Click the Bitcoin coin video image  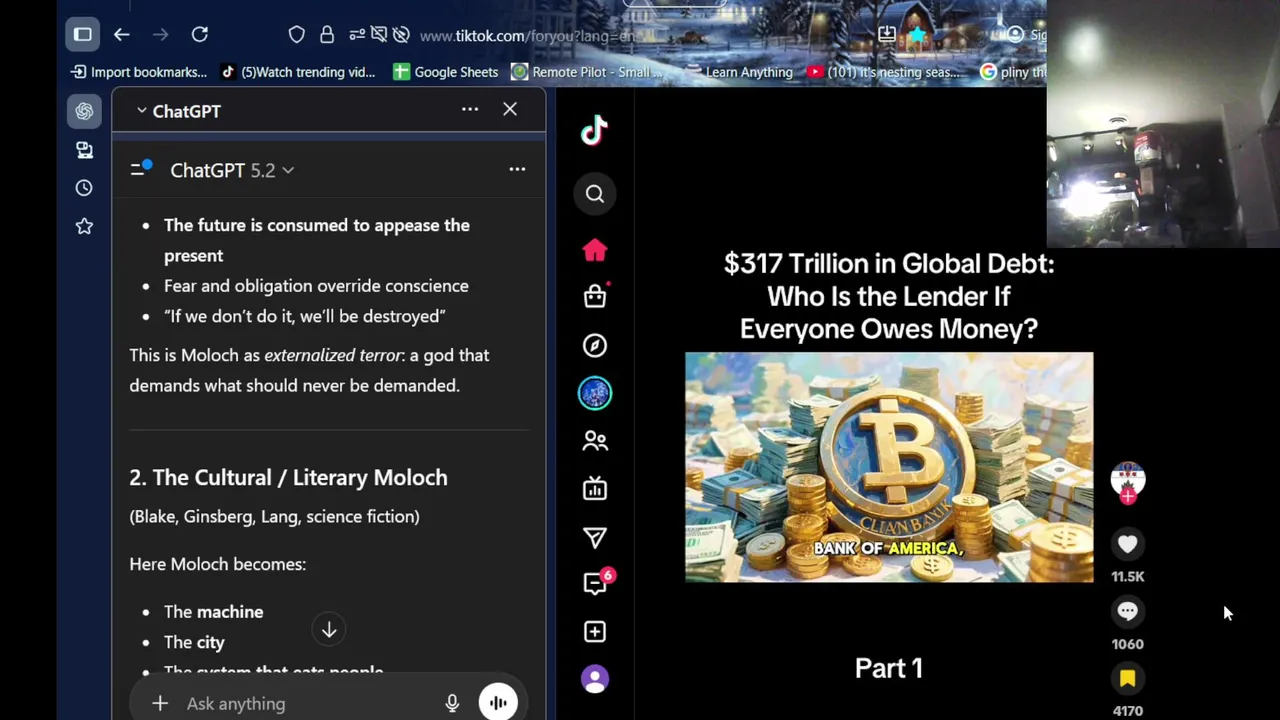click(x=889, y=467)
